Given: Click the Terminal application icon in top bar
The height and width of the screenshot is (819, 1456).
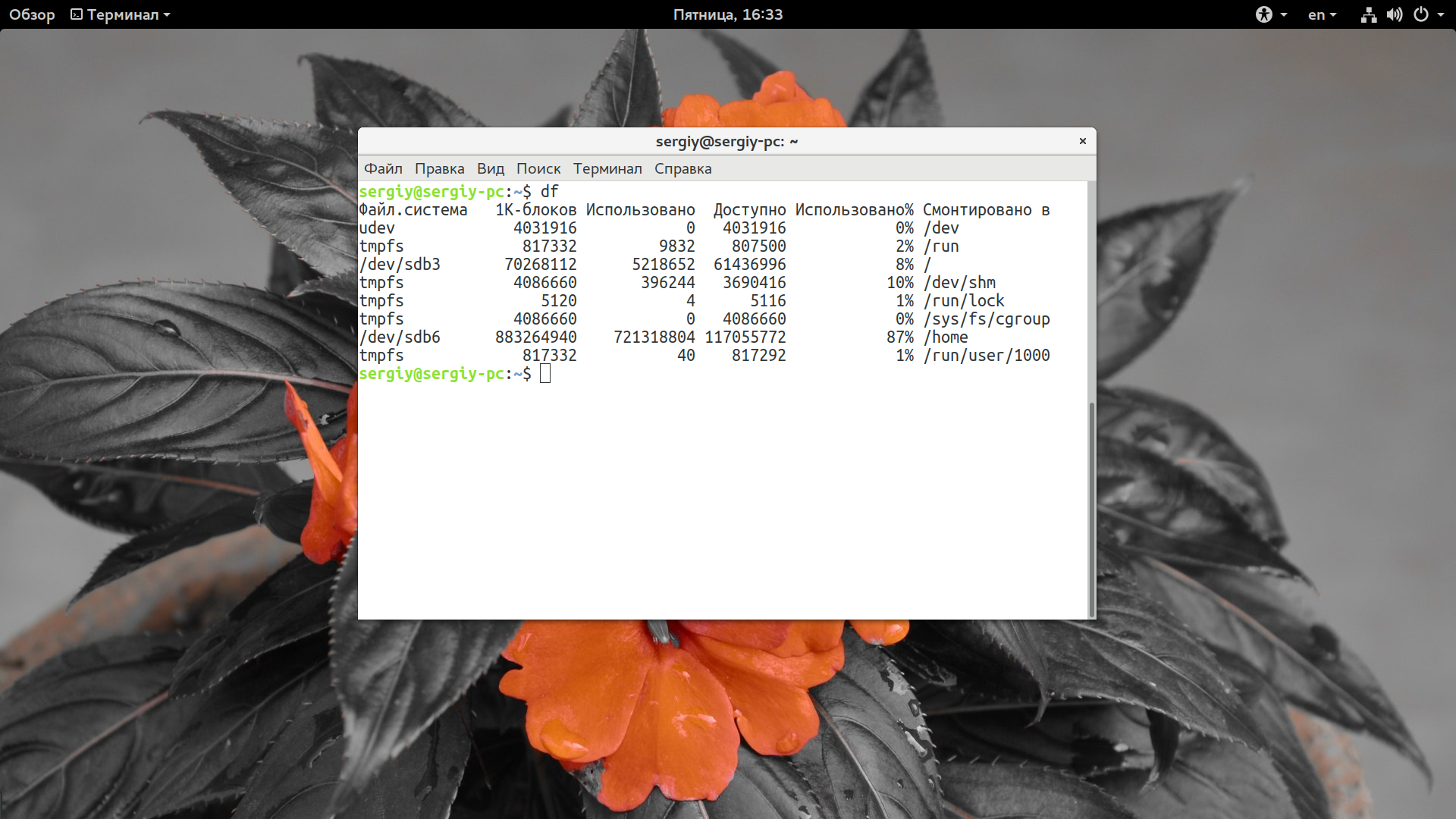Looking at the screenshot, I should click(76, 14).
